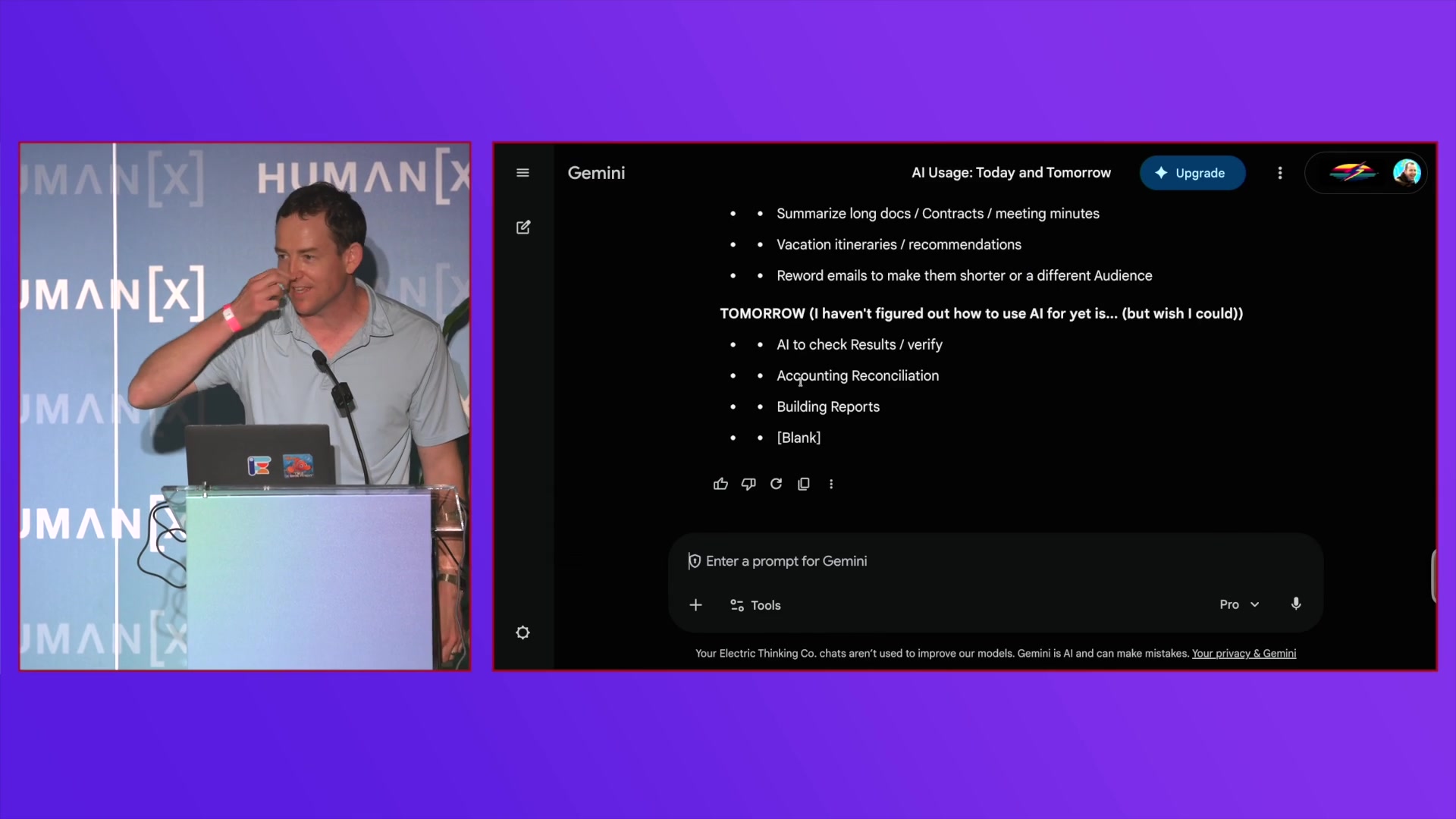
Task: Give thumbs up to the response
Action: point(720,484)
